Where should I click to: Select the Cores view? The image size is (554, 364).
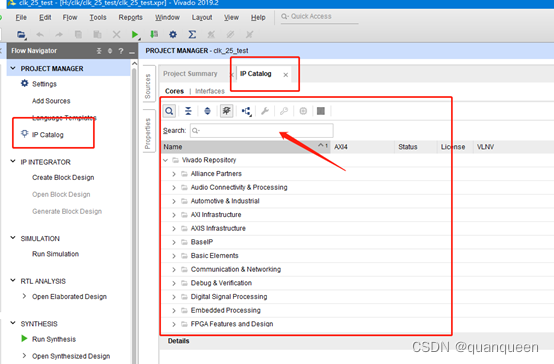point(174,91)
